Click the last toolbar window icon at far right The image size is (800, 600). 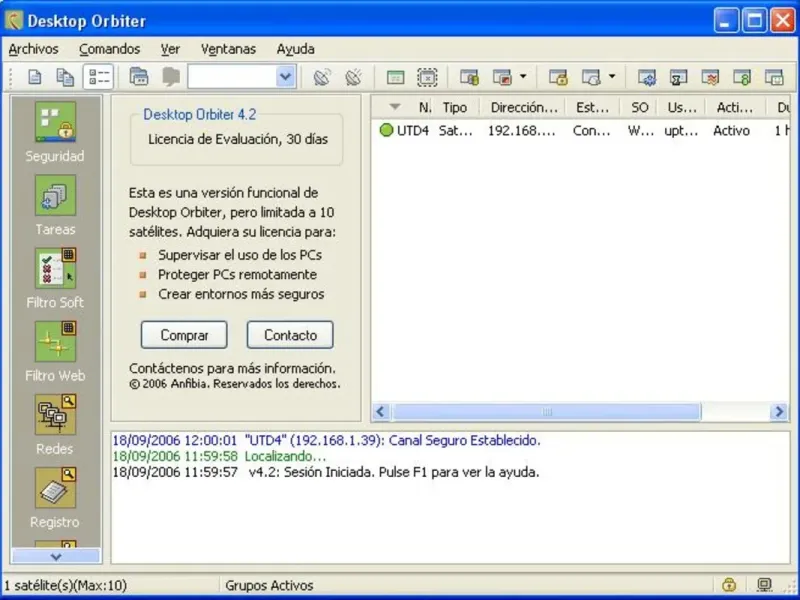(774, 78)
